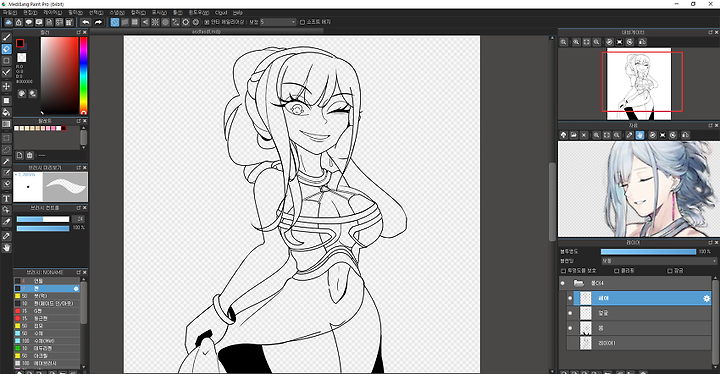Open the layer blend mode dropdown

tap(658, 261)
